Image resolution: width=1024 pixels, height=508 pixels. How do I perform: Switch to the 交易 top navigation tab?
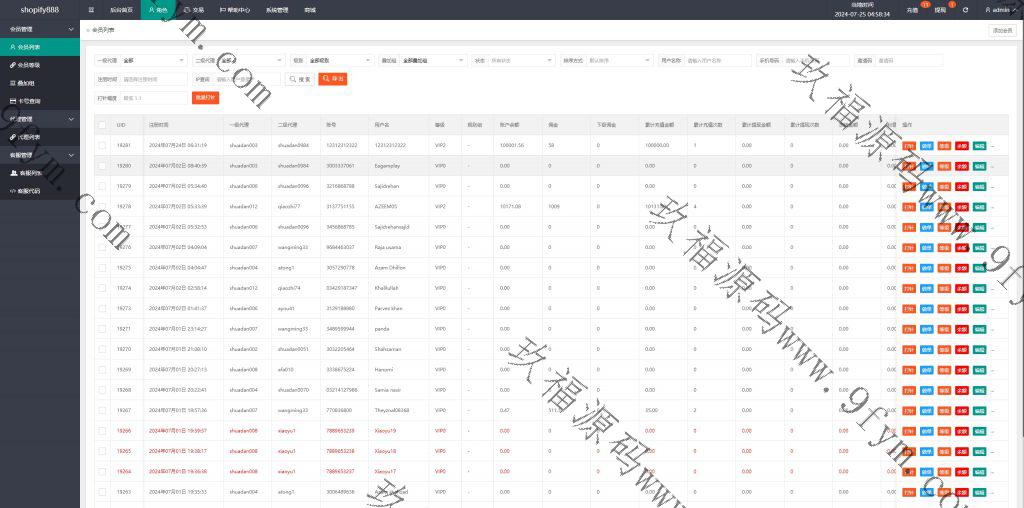pyautogui.click(x=194, y=9)
